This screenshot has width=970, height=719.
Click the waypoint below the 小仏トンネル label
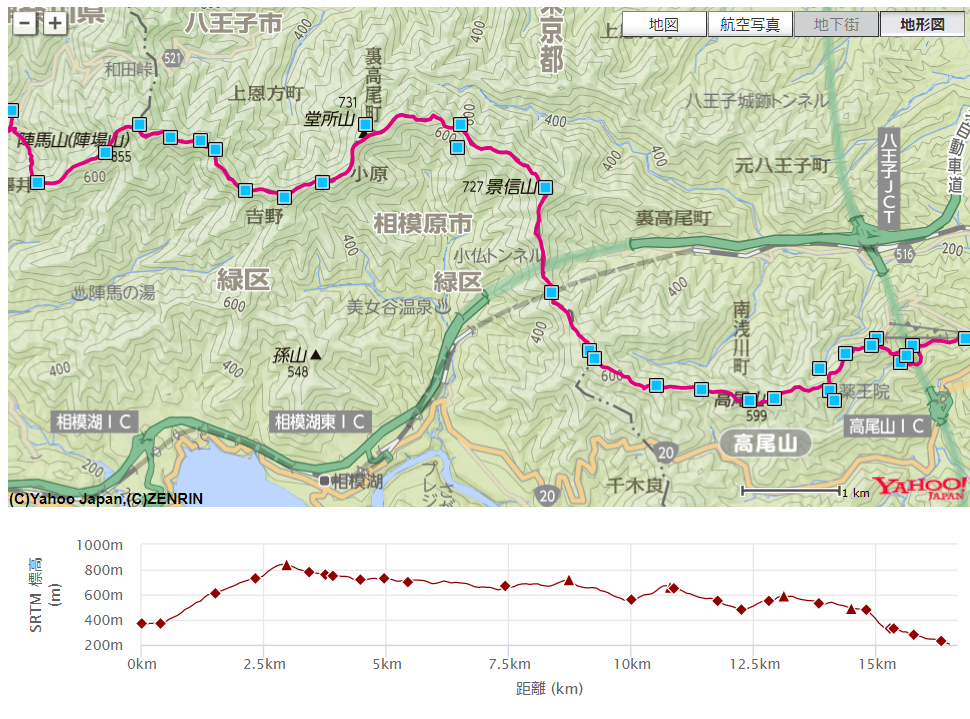click(551, 292)
